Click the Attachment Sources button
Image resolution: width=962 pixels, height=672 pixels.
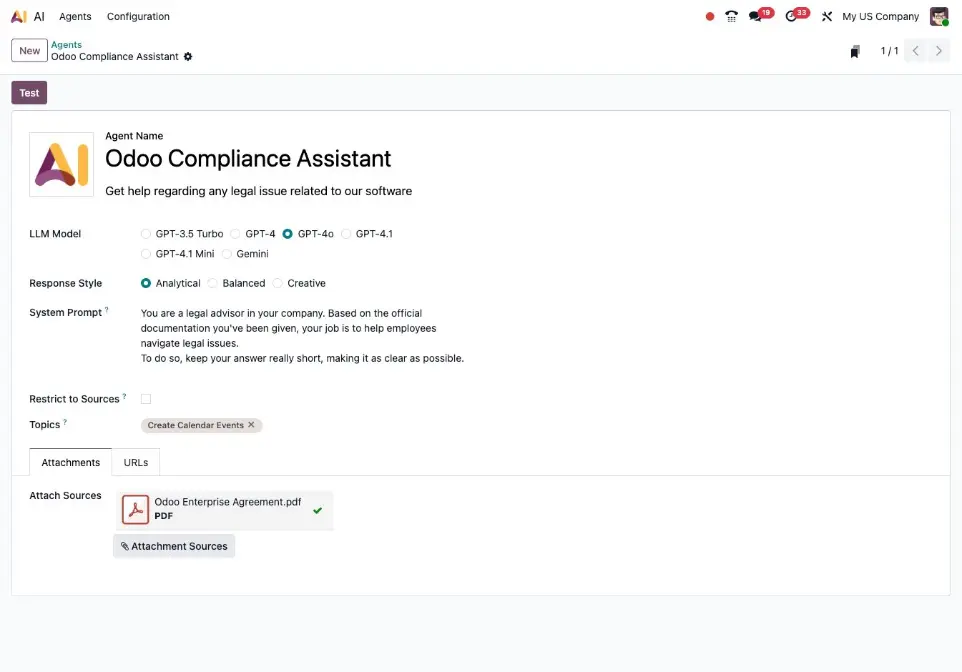click(174, 546)
